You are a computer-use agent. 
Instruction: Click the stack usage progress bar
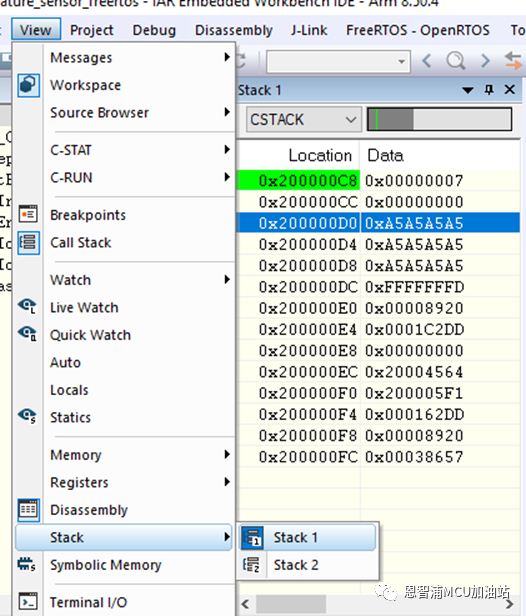439,119
